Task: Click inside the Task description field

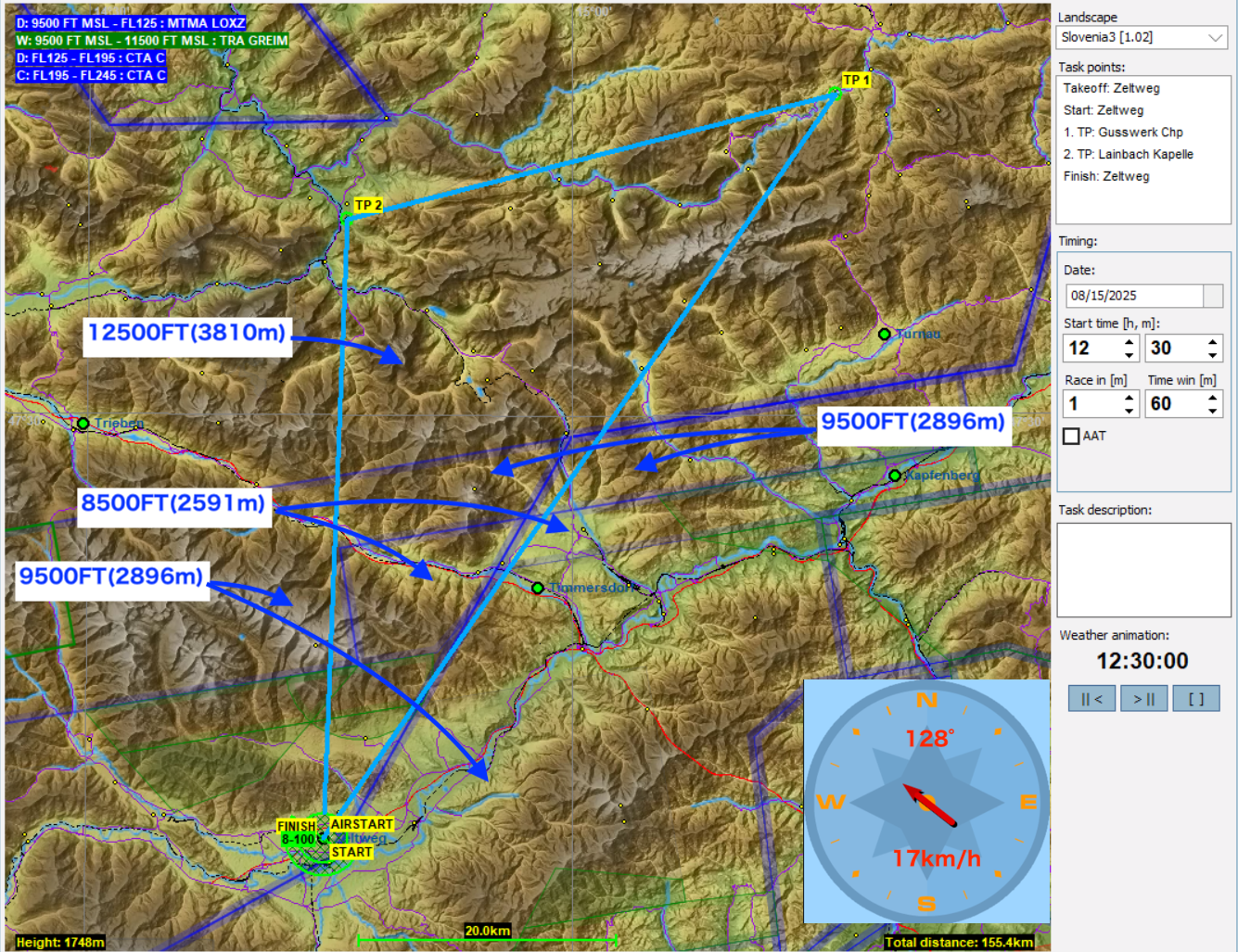Action: pos(1143,569)
